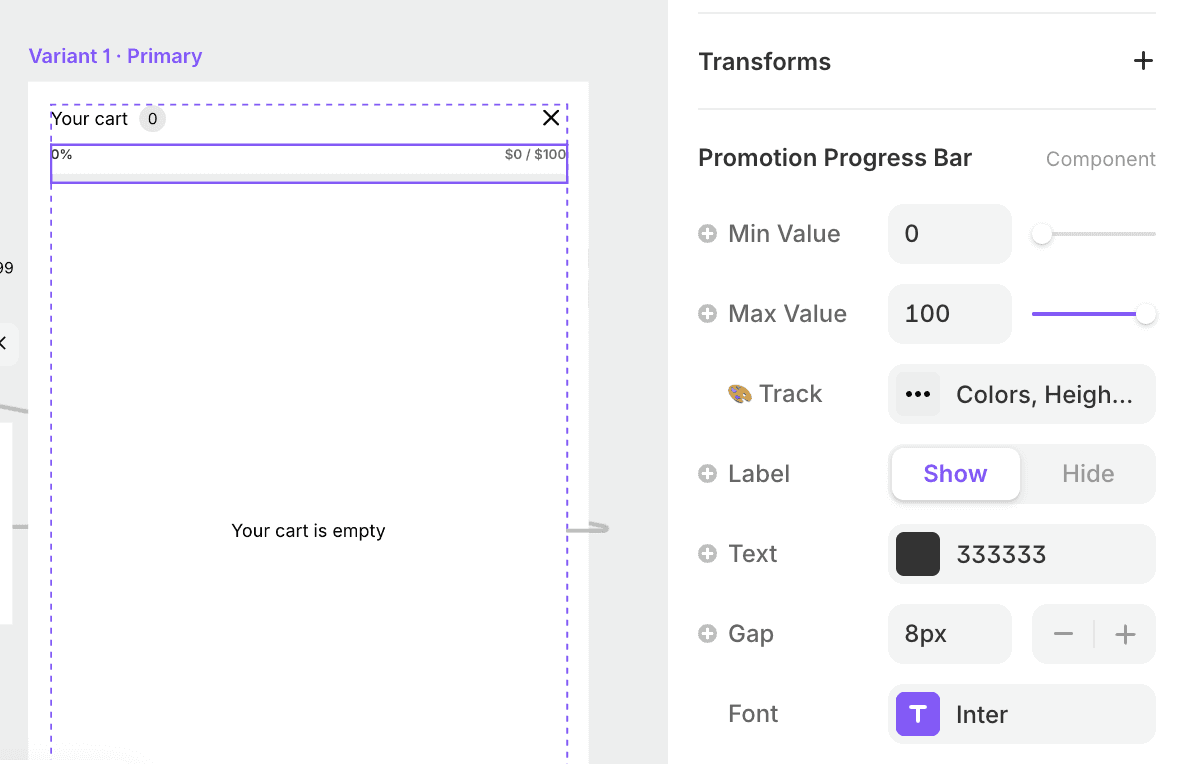Click the purple T font icon
Screen dimensions: 1178x764
pos(918,714)
